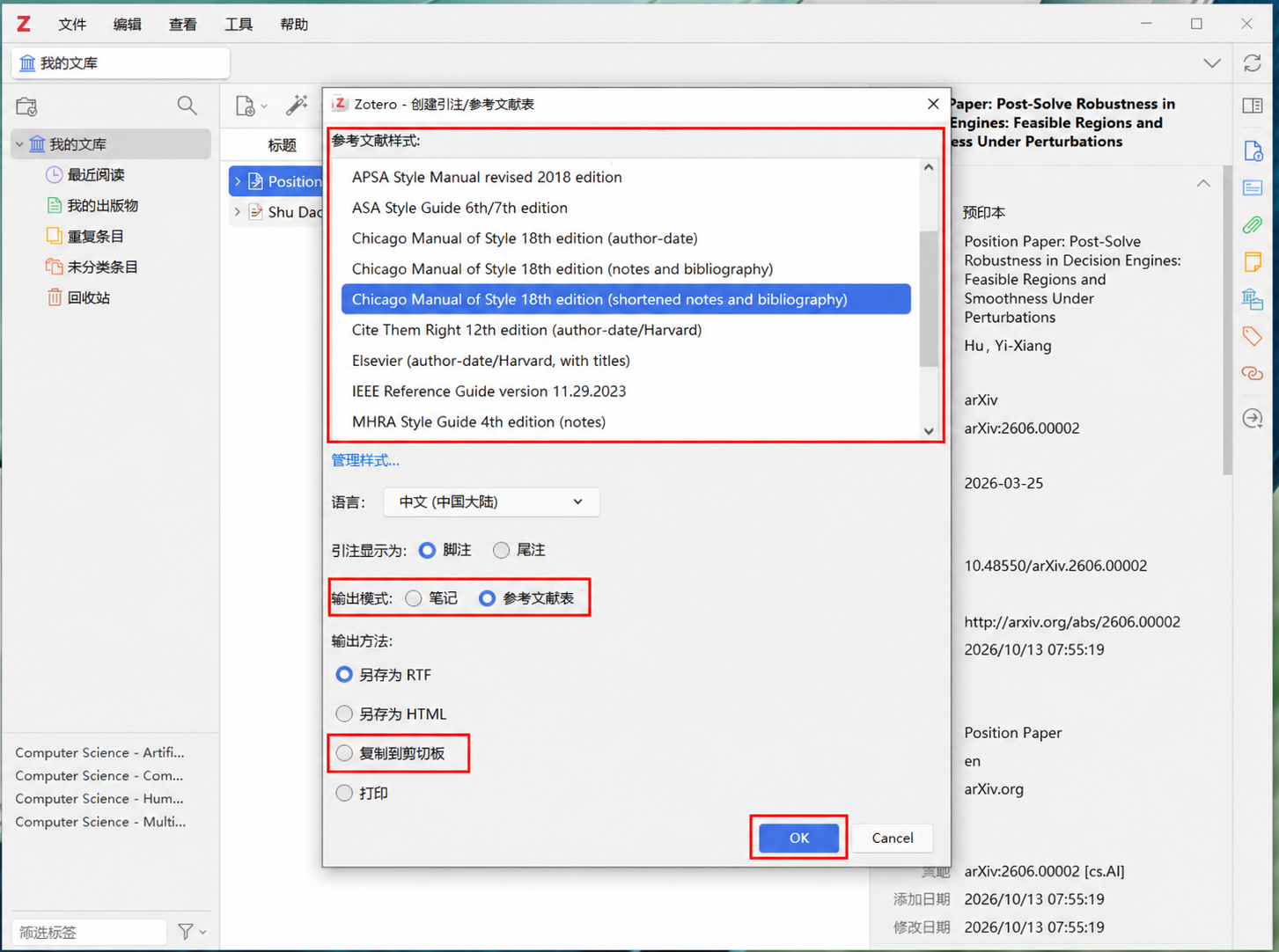Image resolution: width=1279 pixels, height=952 pixels.
Task: Choose 笔记 output mode
Action: [x=414, y=598]
